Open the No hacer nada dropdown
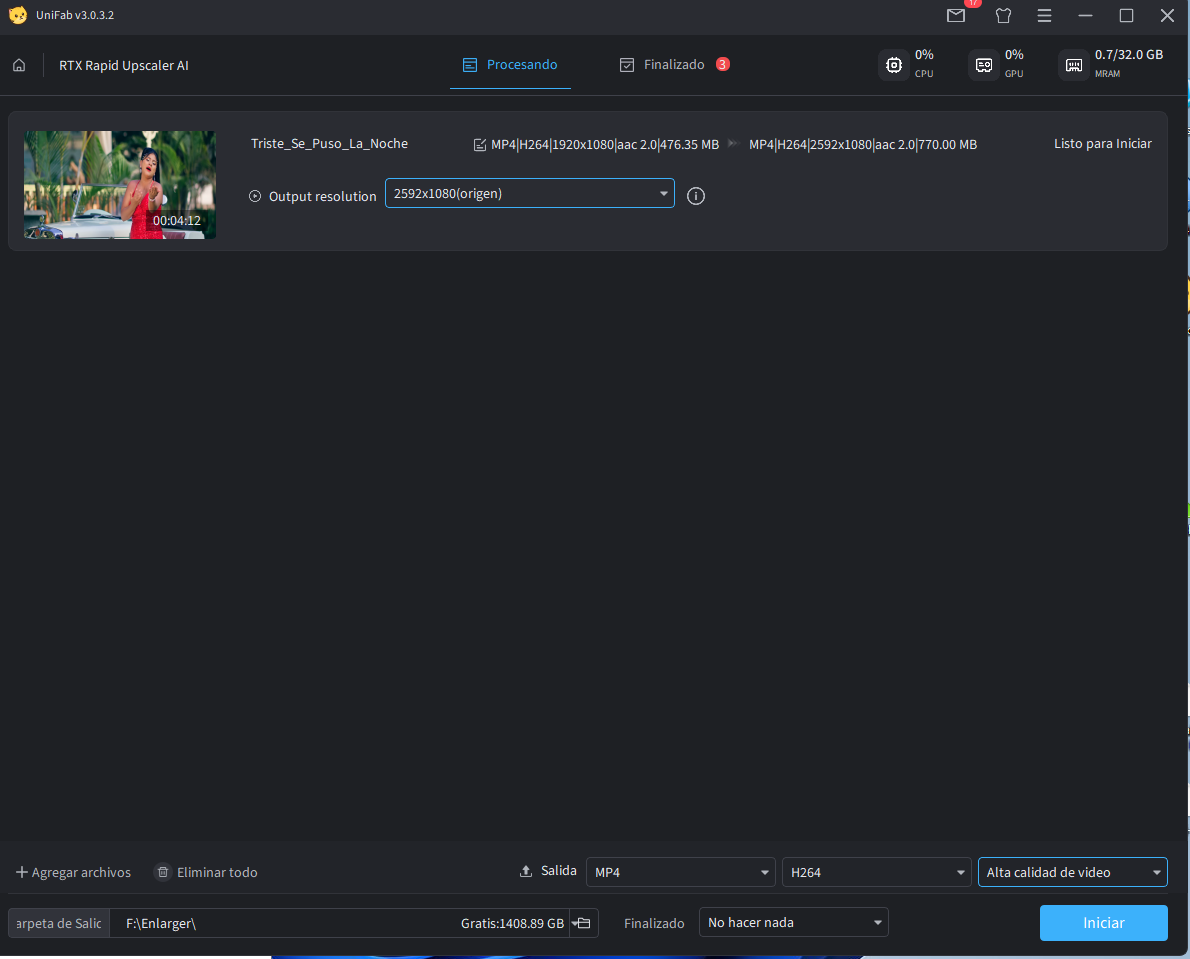 pos(793,923)
